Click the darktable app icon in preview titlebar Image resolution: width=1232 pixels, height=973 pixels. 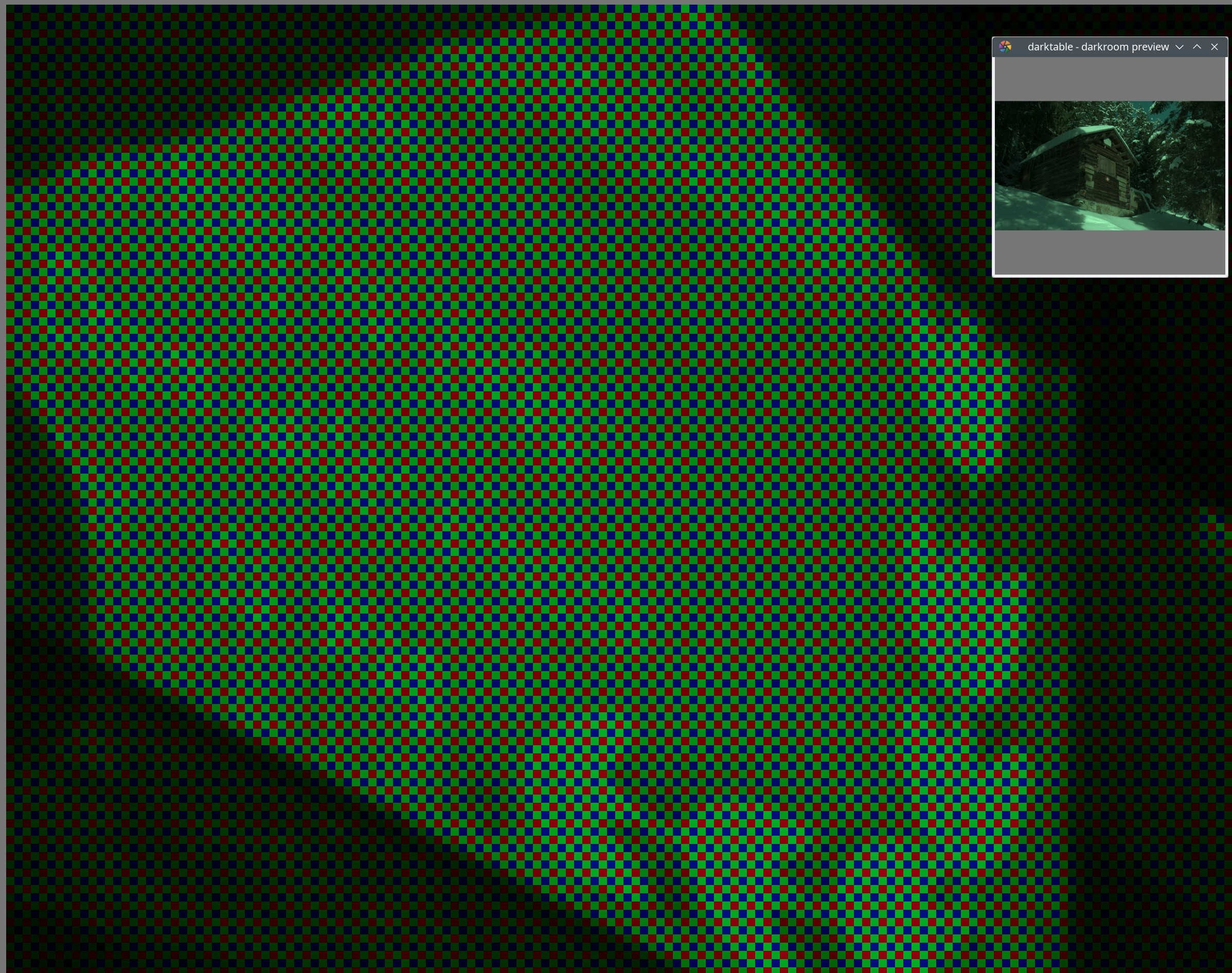[1005, 47]
